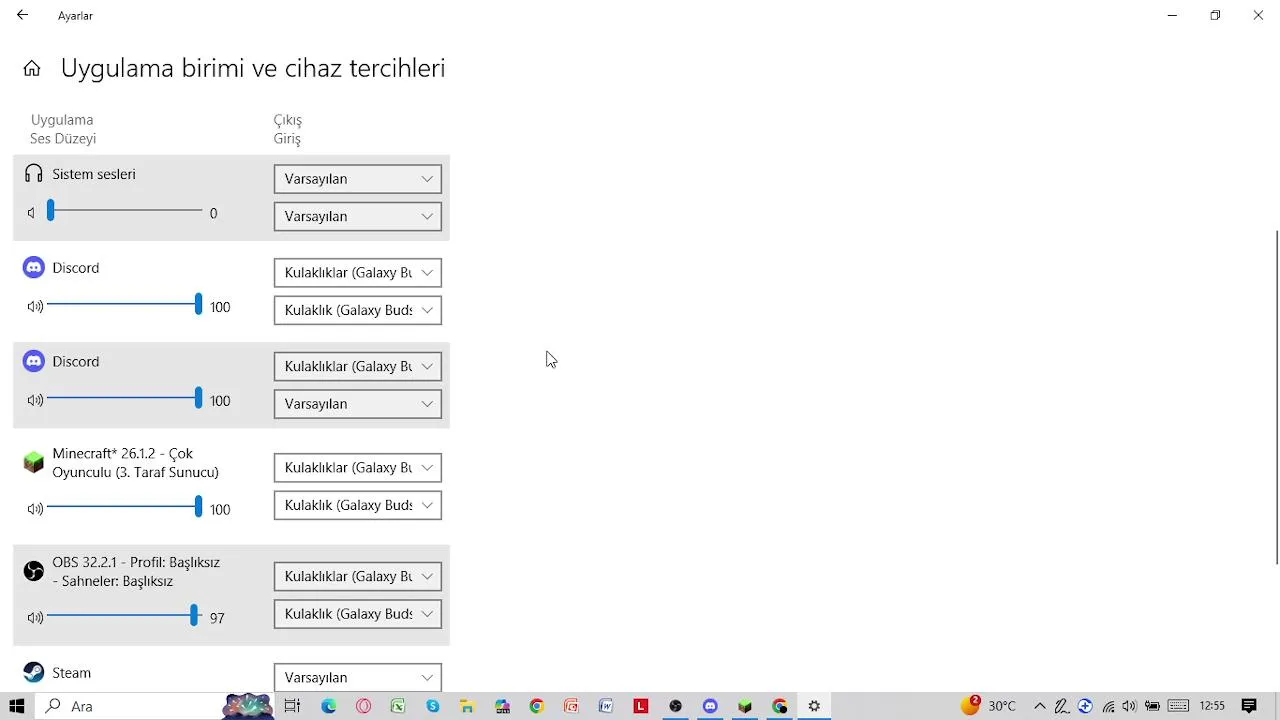Click the Sistem sesleri volume value 0
Screen dimensions: 1280x720
(213, 213)
